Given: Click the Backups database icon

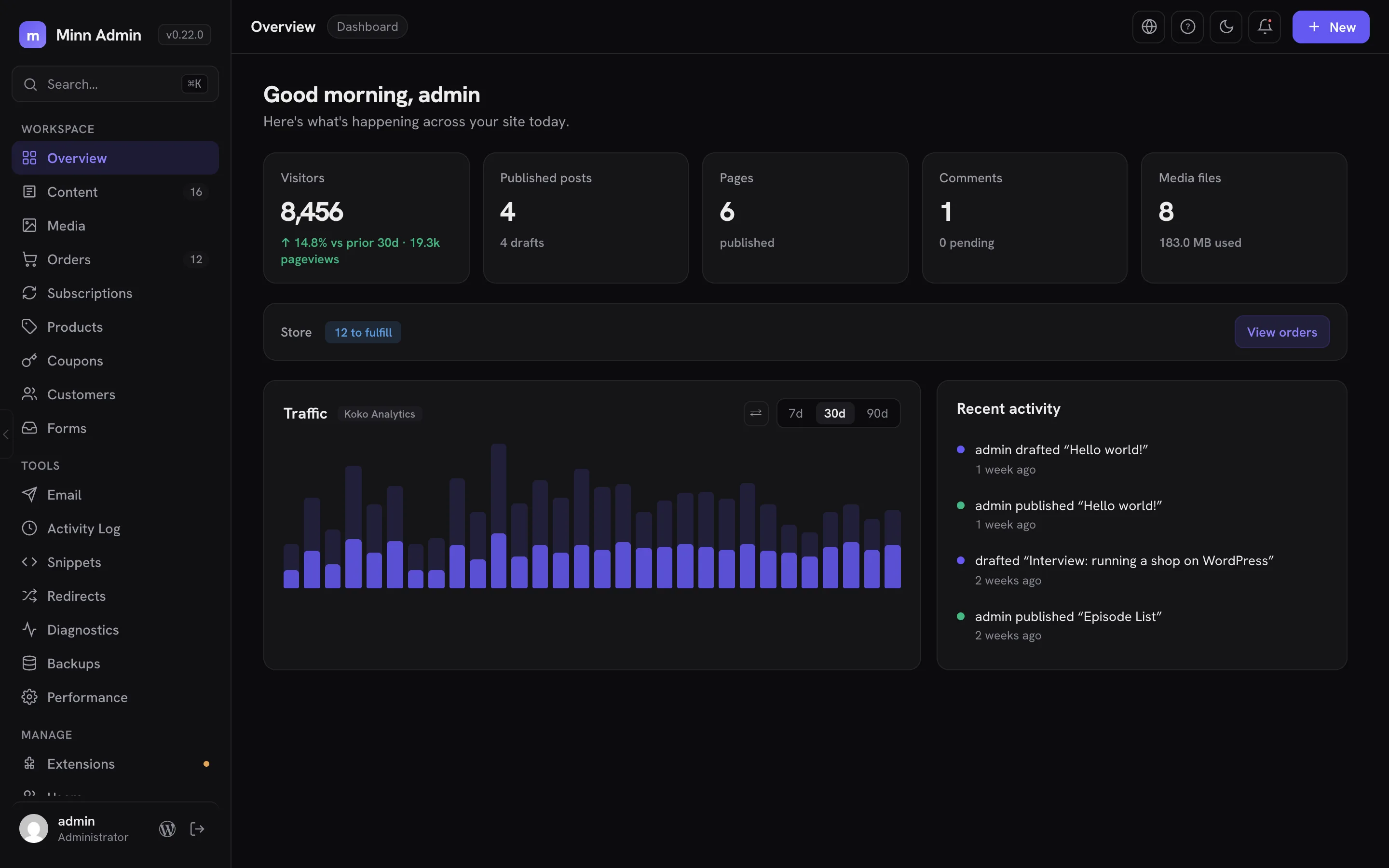Looking at the screenshot, I should click(x=29, y=664).
